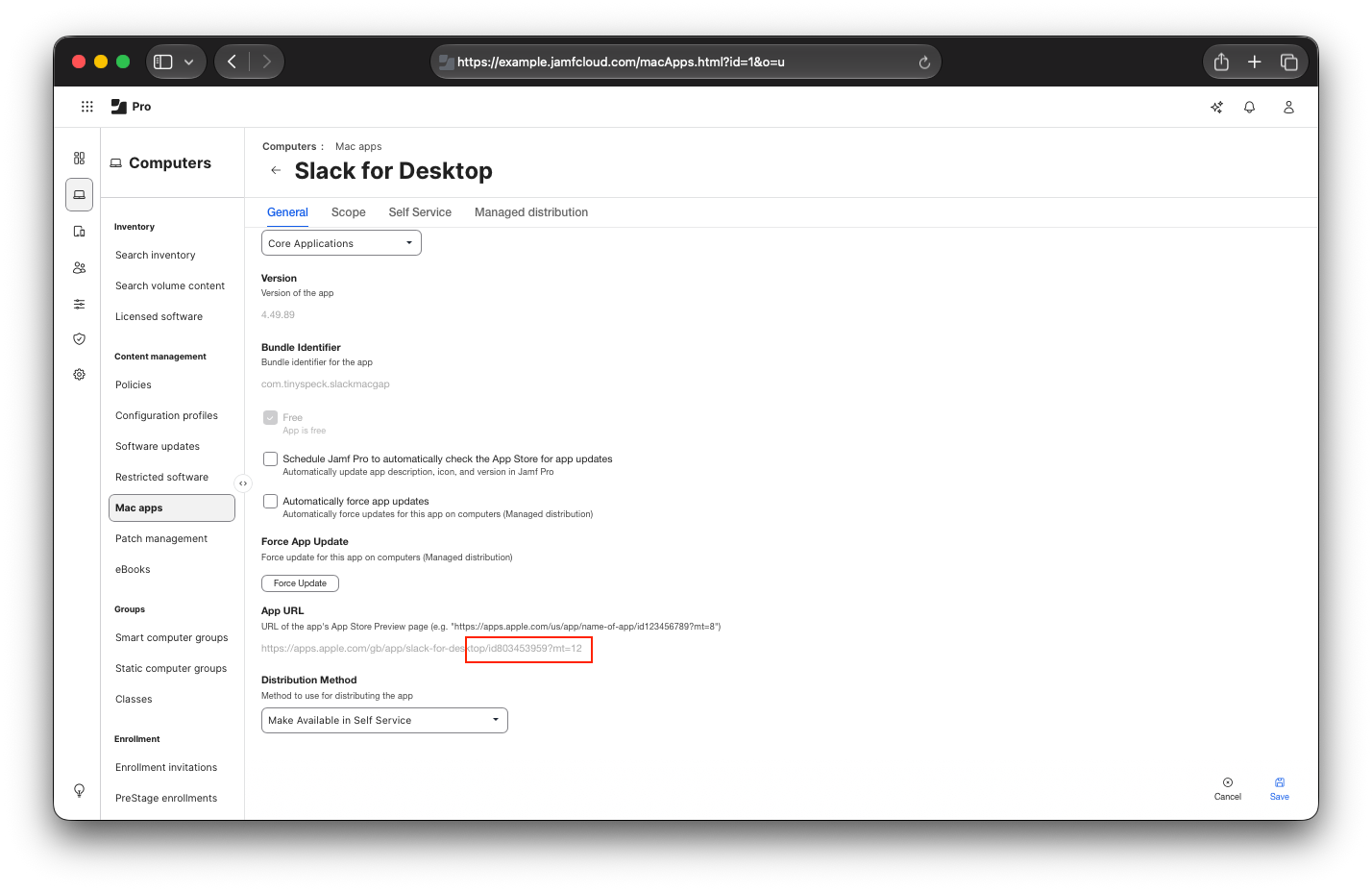Click the Version field value 4.49.89
1372x891 pixels.
278,315
